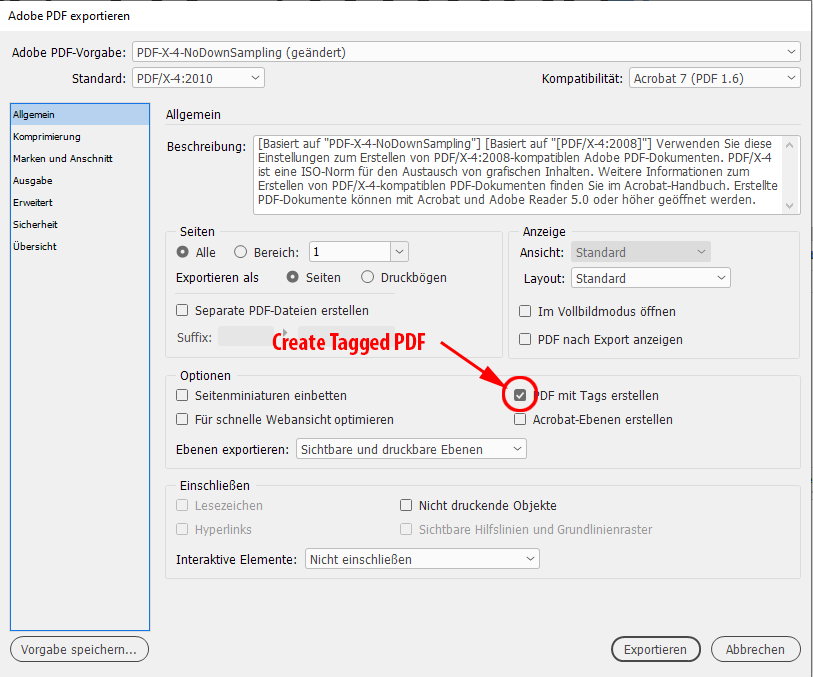This screenshot has height=677, width=813.
Task: Click the Exportieren button
Action: (x=655, y=649)
